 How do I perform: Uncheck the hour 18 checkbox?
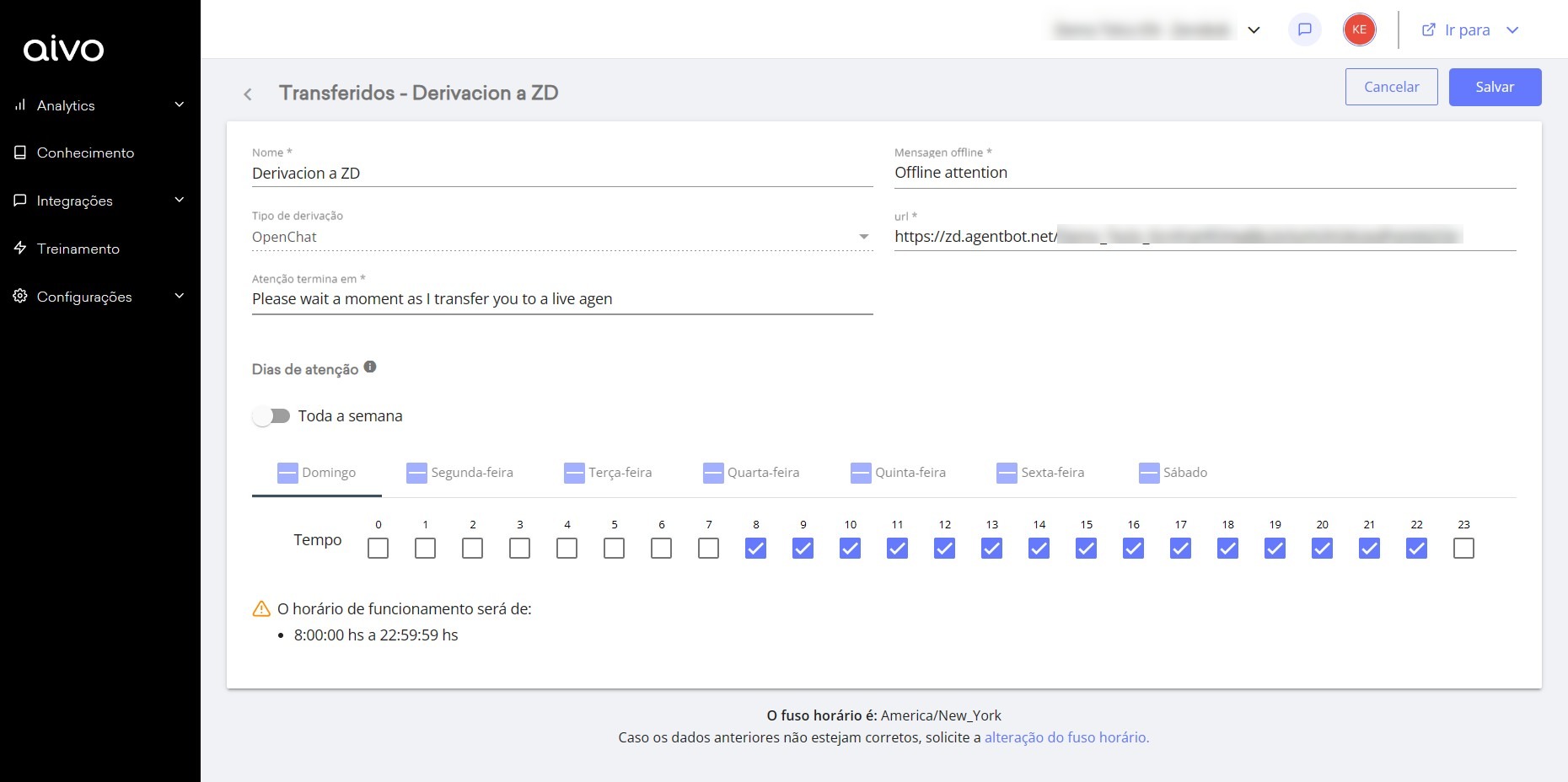1228,549
